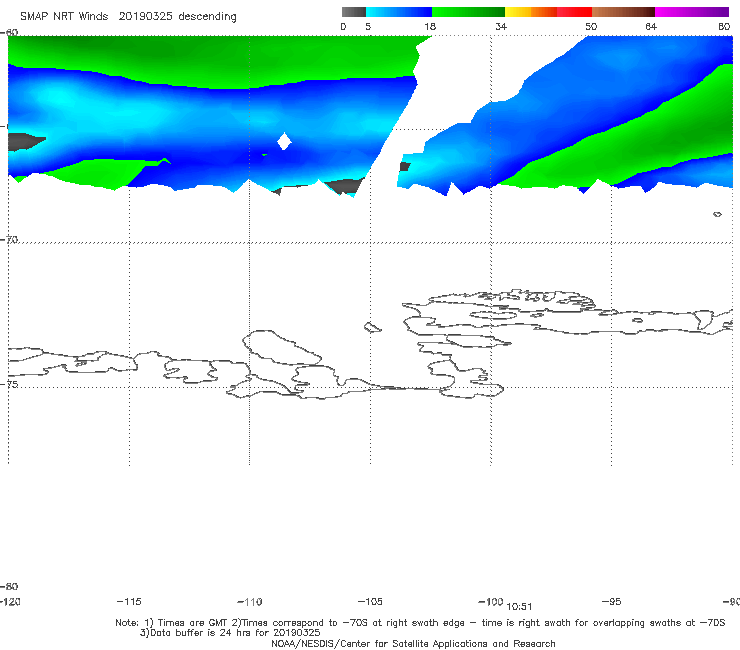Click the '-75' latitude axis label
Image resolution: width=740 pixels, height=650 pixels.
click(9, 384)
